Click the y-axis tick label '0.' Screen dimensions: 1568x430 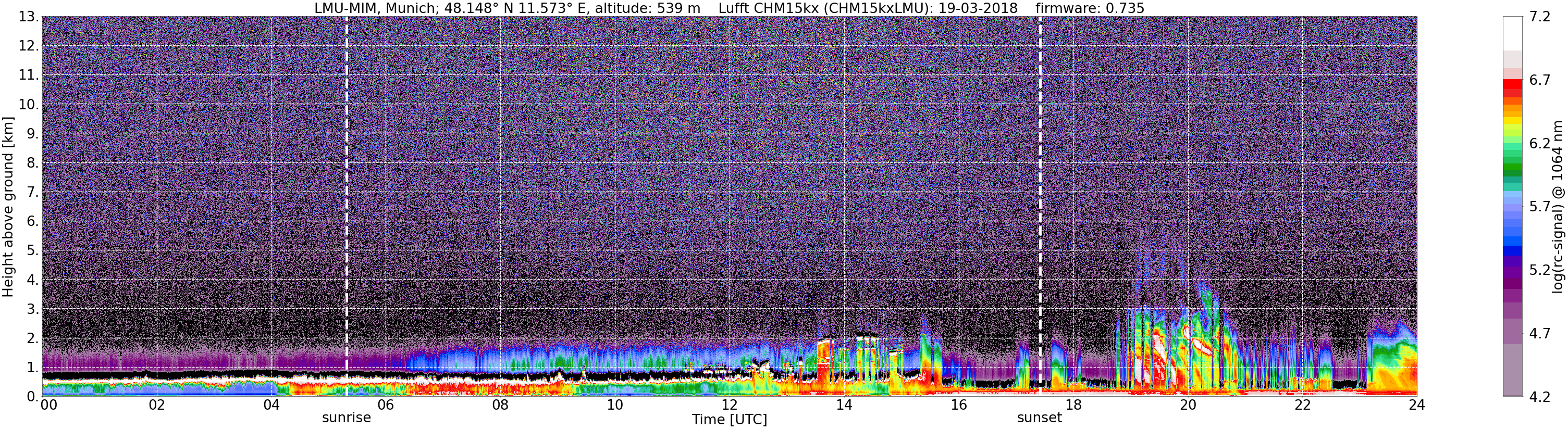coord(33,396)
